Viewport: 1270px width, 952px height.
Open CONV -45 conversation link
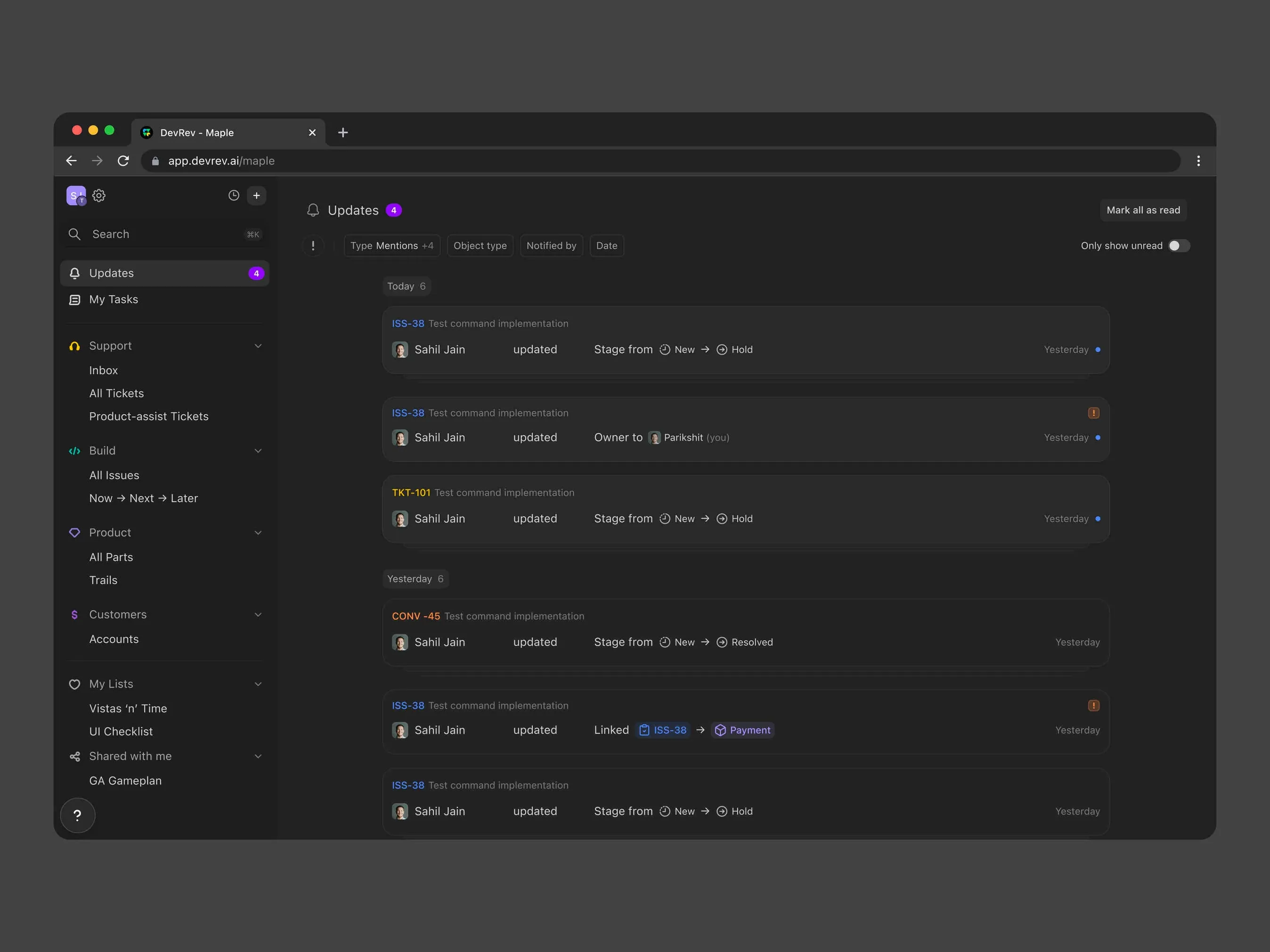click(x=416, y=616)
